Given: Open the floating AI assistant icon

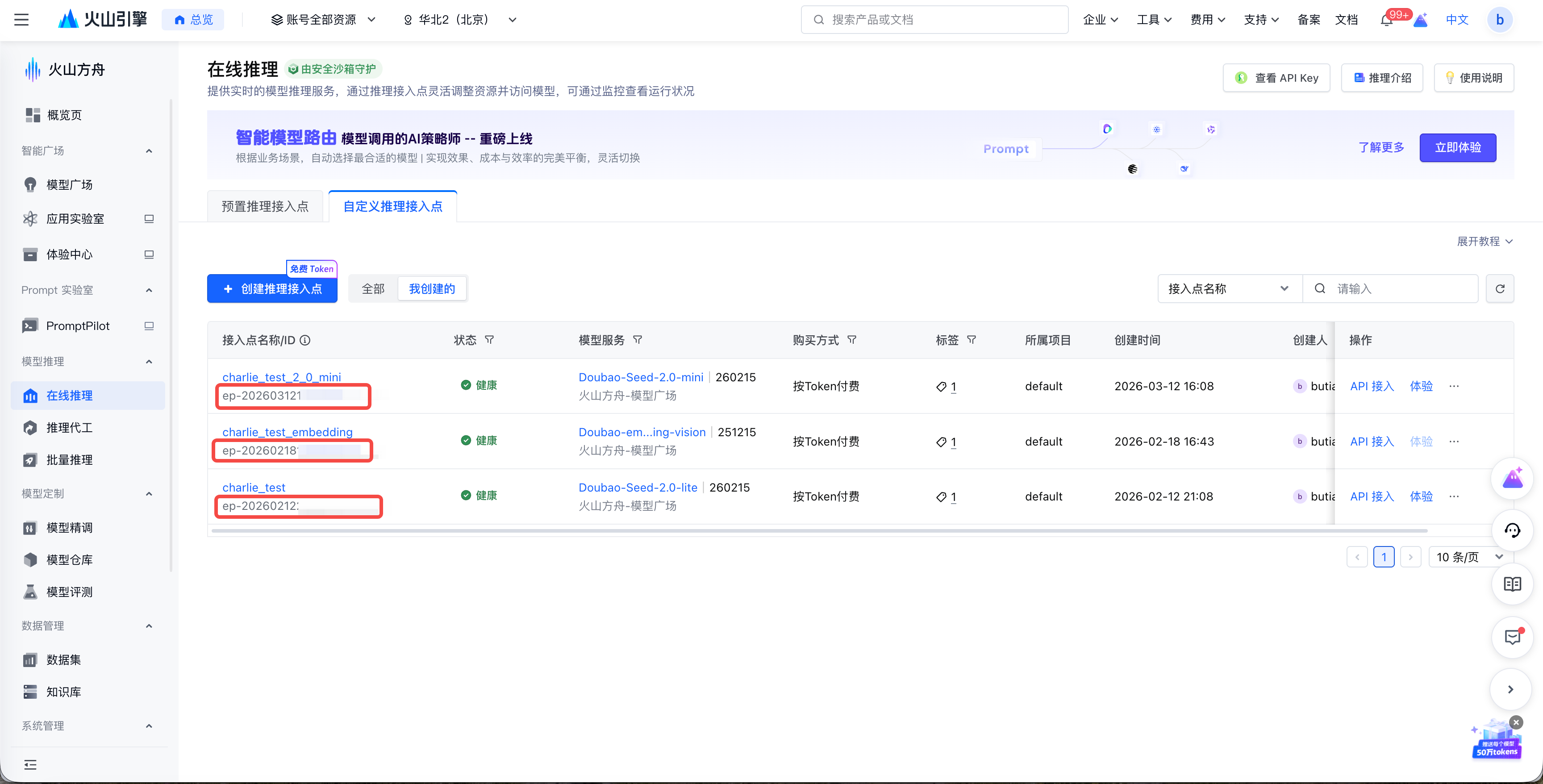Looking at the screenshot, I should click(x=1512, y=479).
